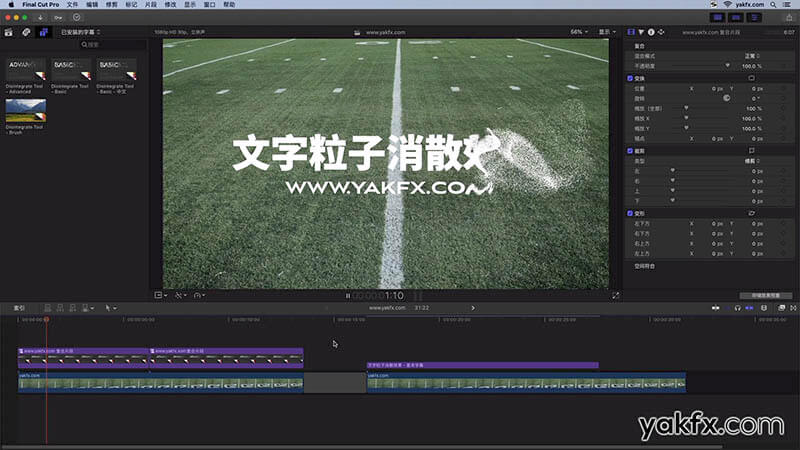Click the insert clip icon
The image size is (800, 450).
[60, 308]
